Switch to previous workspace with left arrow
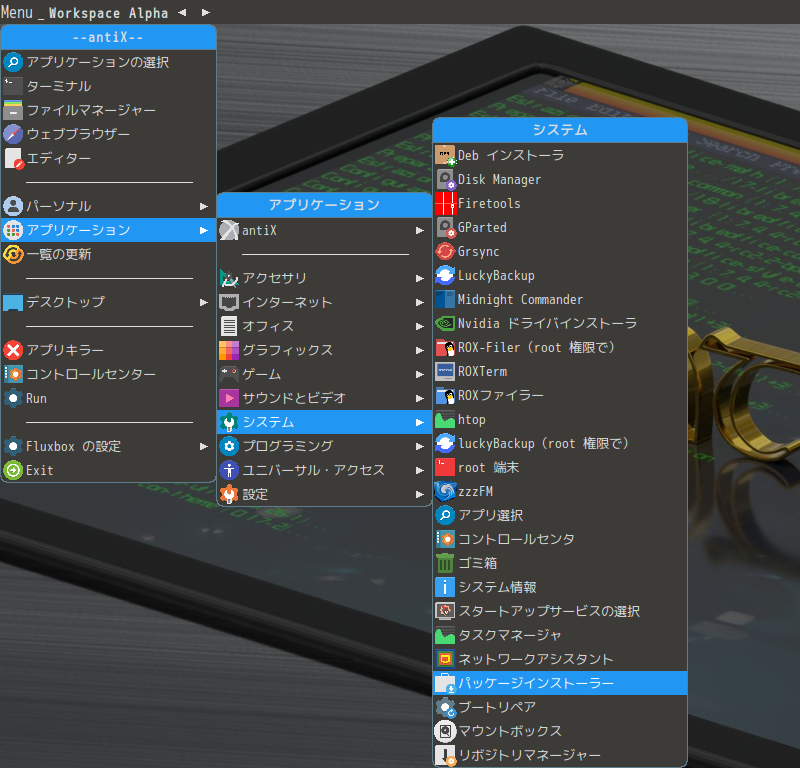 [182, 12]
